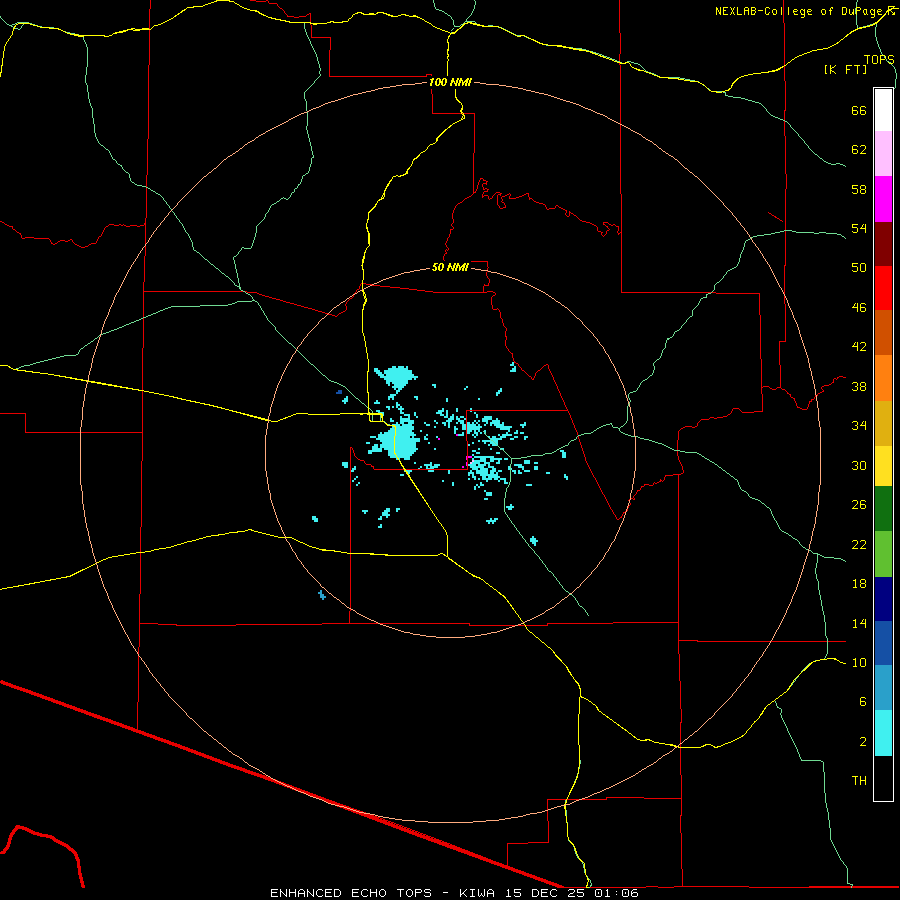Click the 66 legend value
Screen dimensions: 900x900
point(859,110)
